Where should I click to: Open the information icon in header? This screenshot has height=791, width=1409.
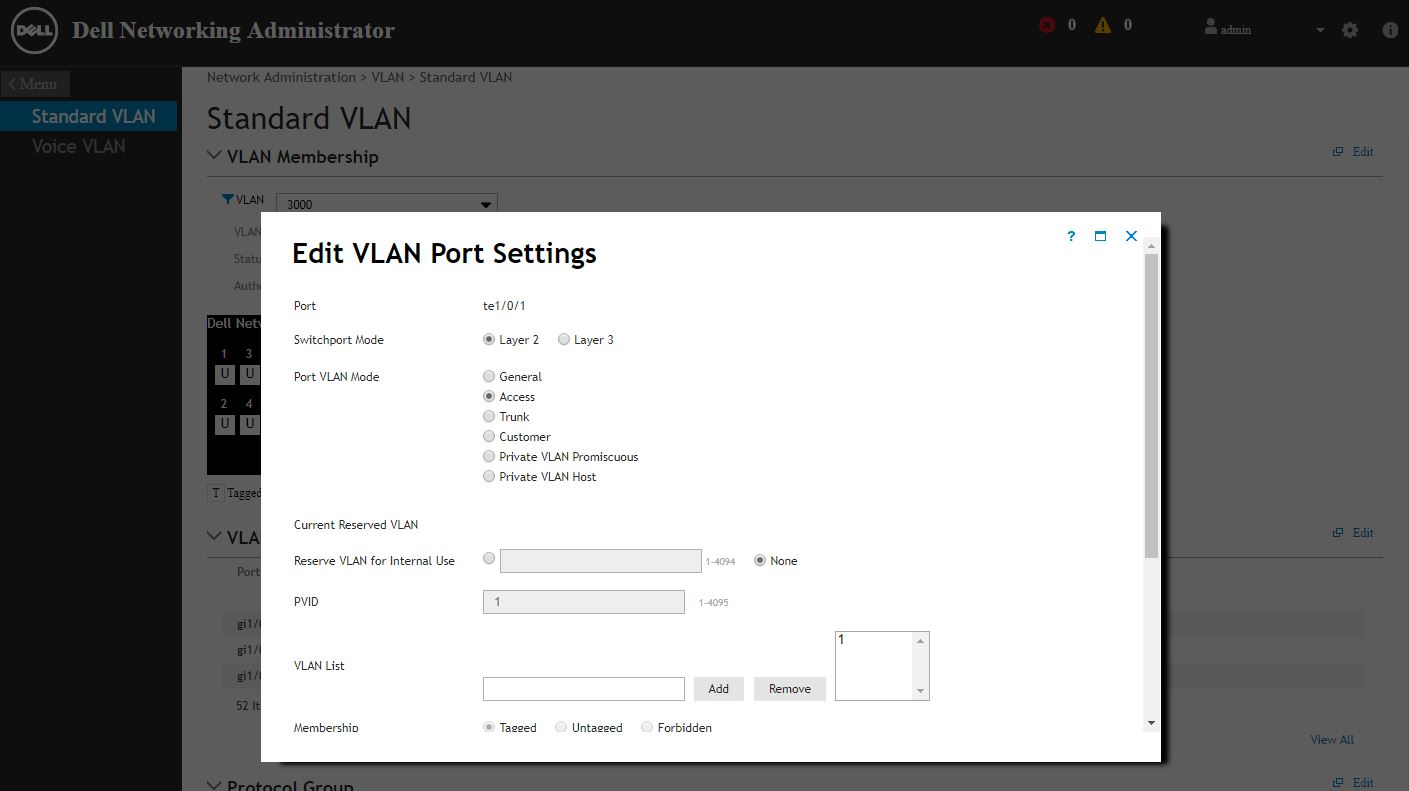[x=1390, y=30]
